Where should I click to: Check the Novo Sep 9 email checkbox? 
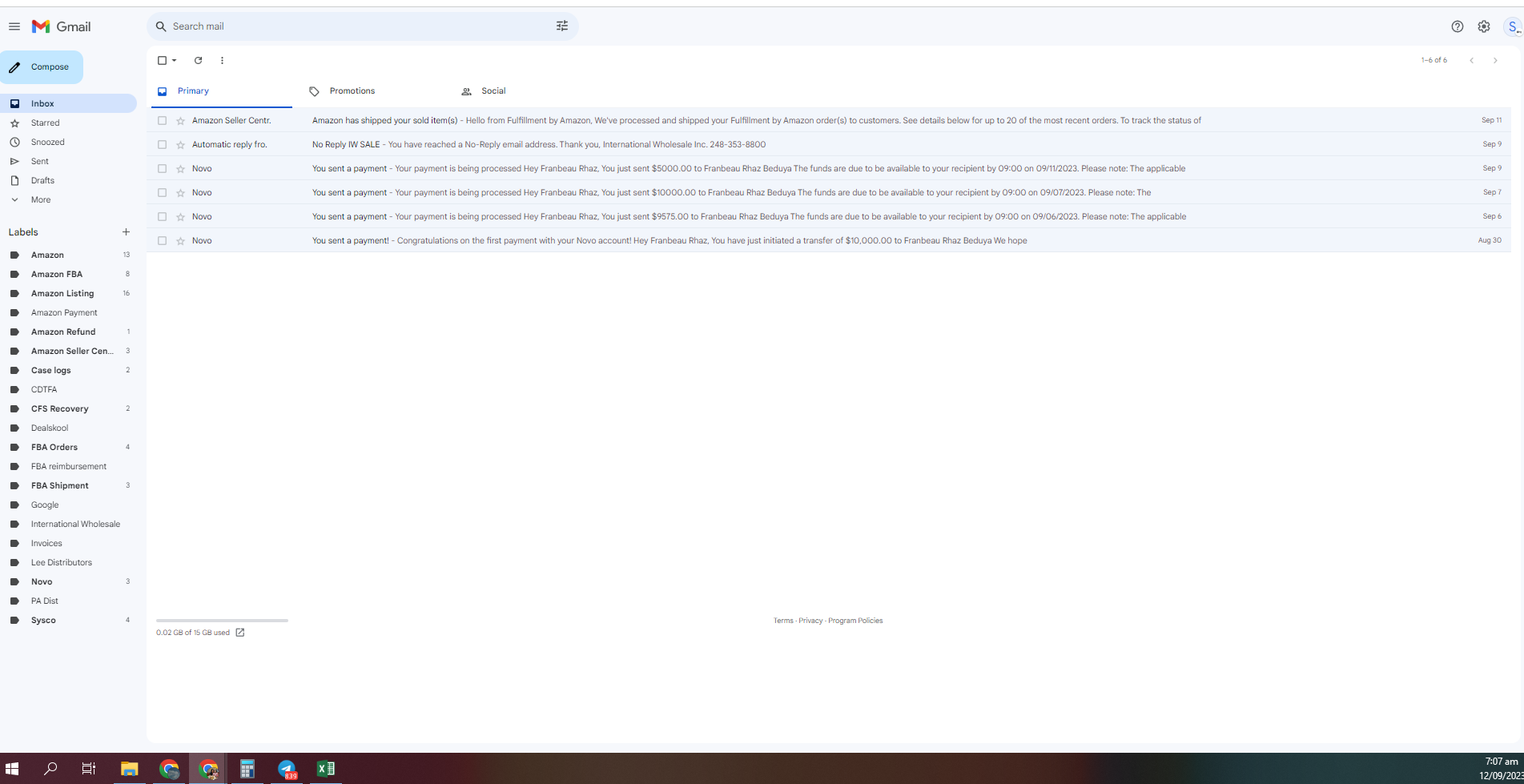[162, 169]
